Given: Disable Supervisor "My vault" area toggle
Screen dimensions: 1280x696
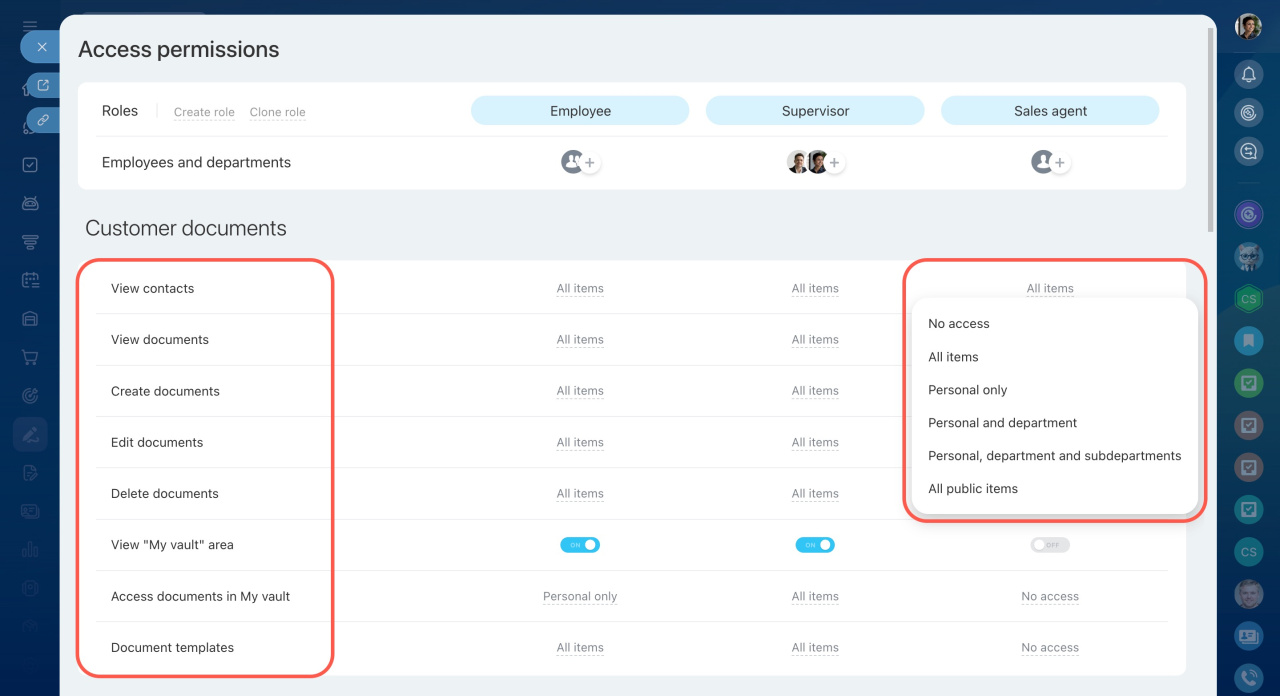Looking at the screenshot, I should 815,545.
